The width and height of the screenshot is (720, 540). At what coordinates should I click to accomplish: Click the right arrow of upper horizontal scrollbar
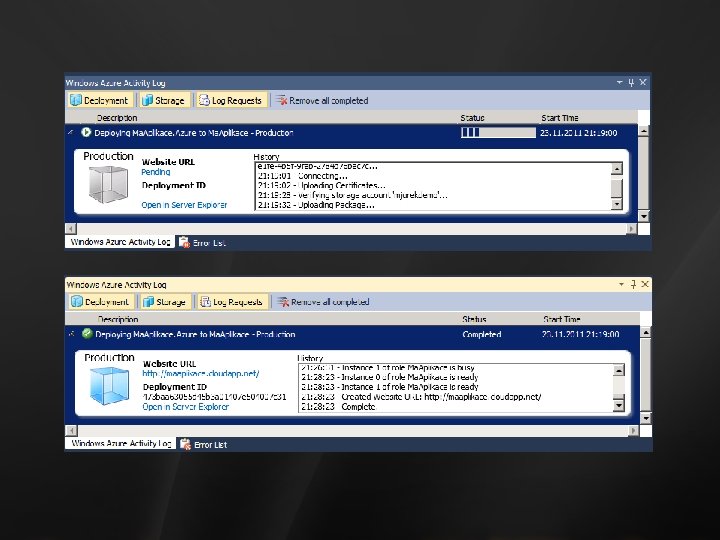[631, 228]
